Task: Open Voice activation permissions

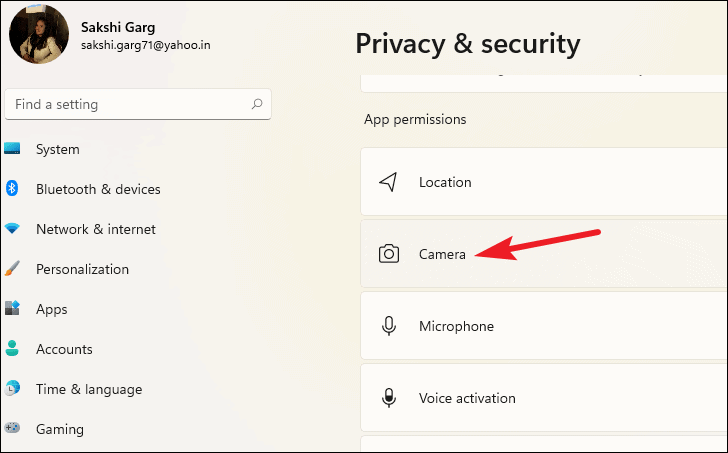Action: 544,398
